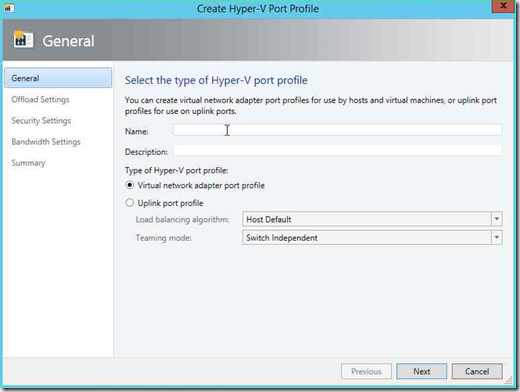The width and height of the screenshot is (520, 392).
Task: Click the "Type of Hyper-V port profile:" label
Action: click(176, 170)
